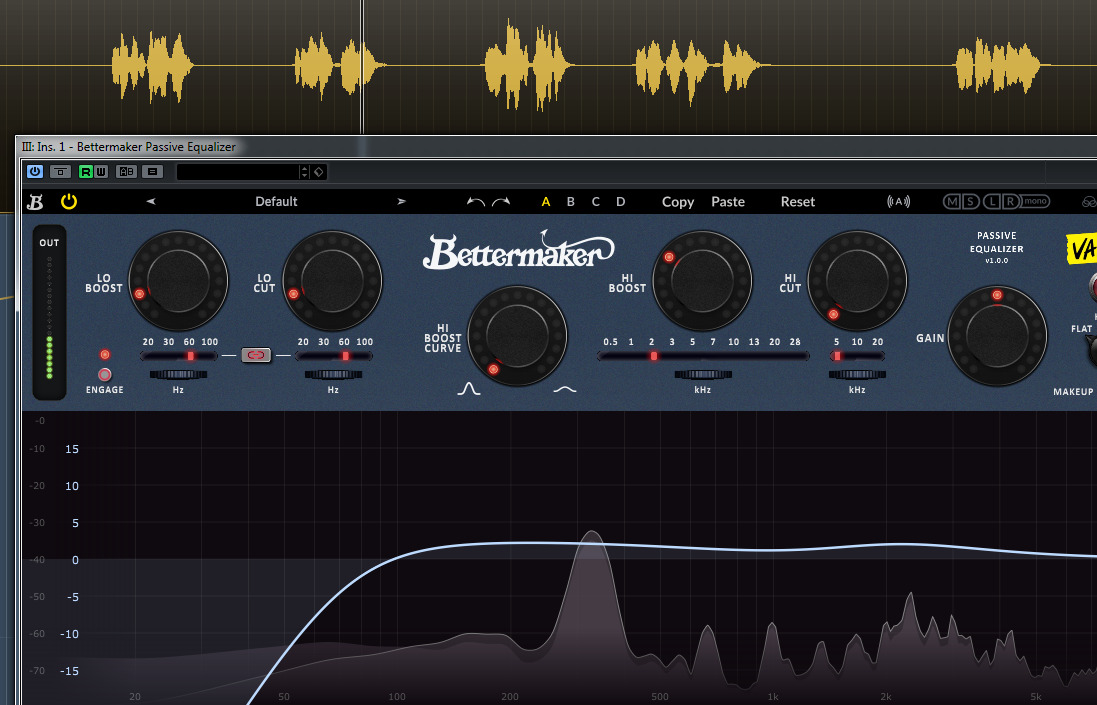Click the Paste button
The width and height of the screenshot is (1097, 705).
coord(728,201)
